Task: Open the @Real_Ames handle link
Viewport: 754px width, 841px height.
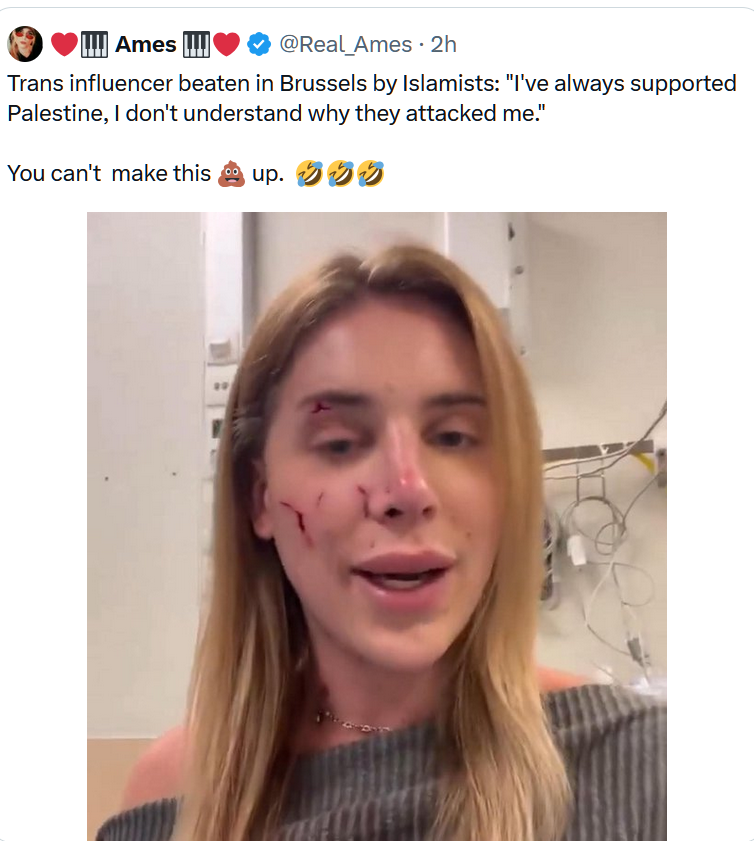Action: (x=344, y=44)
